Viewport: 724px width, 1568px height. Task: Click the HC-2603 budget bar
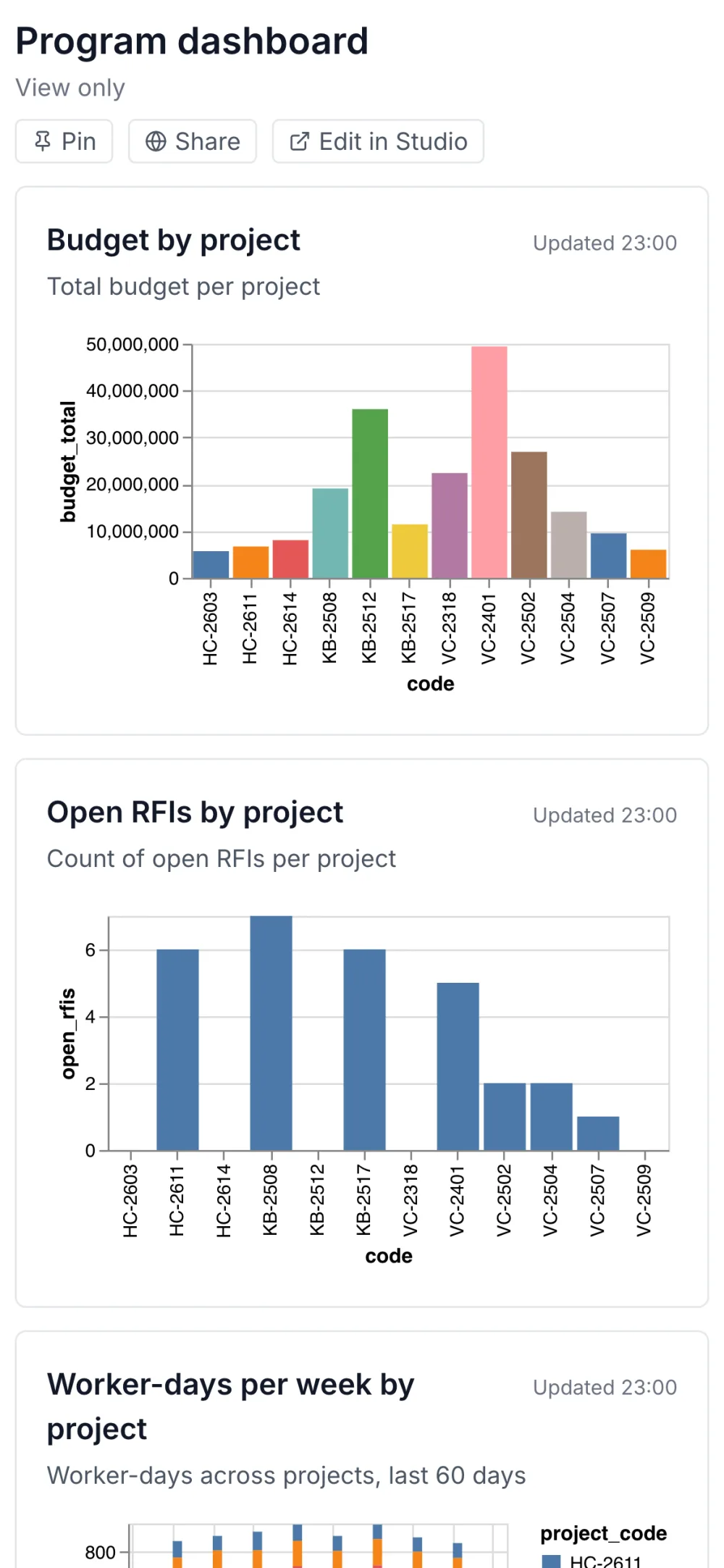click(x=211, y=565)
